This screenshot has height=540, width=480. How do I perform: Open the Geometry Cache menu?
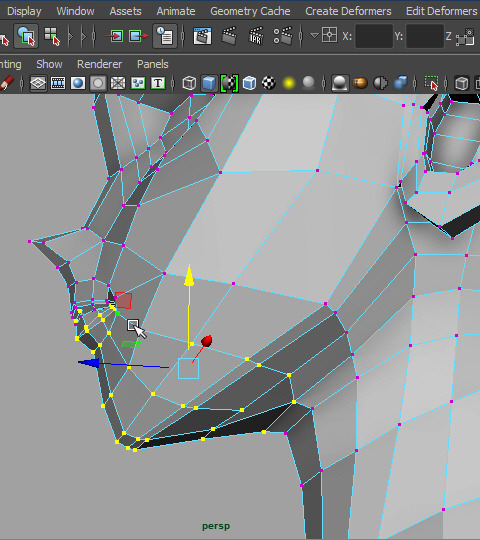(x=250, y=11)
